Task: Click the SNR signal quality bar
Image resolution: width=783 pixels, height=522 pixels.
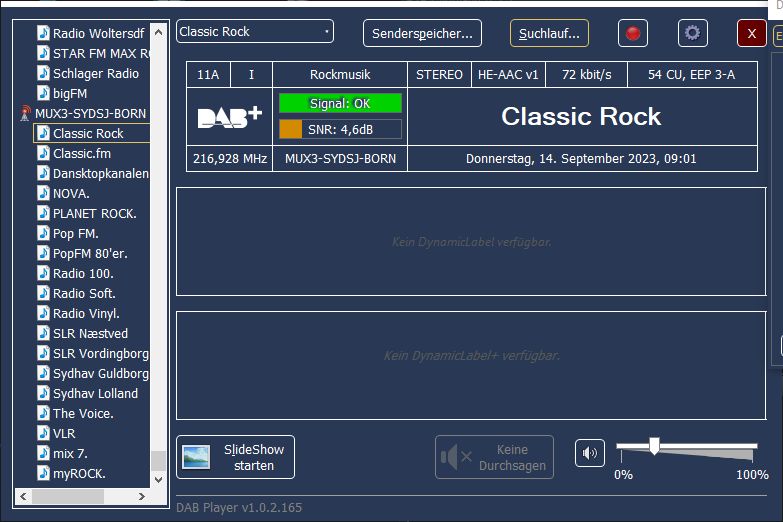Action: [x=340, y=129]
